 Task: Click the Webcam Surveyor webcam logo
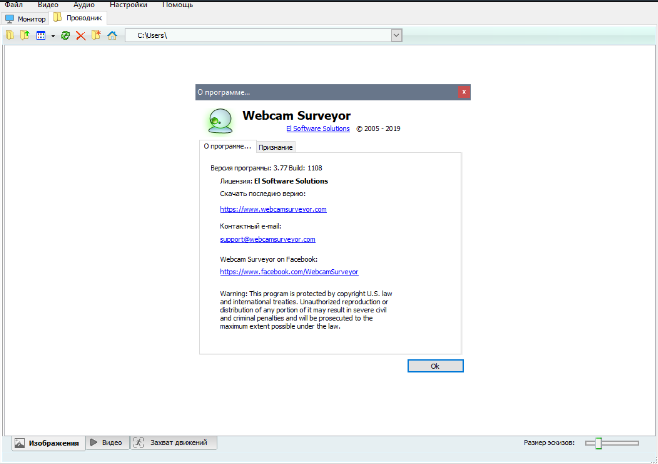pos(220,121)
